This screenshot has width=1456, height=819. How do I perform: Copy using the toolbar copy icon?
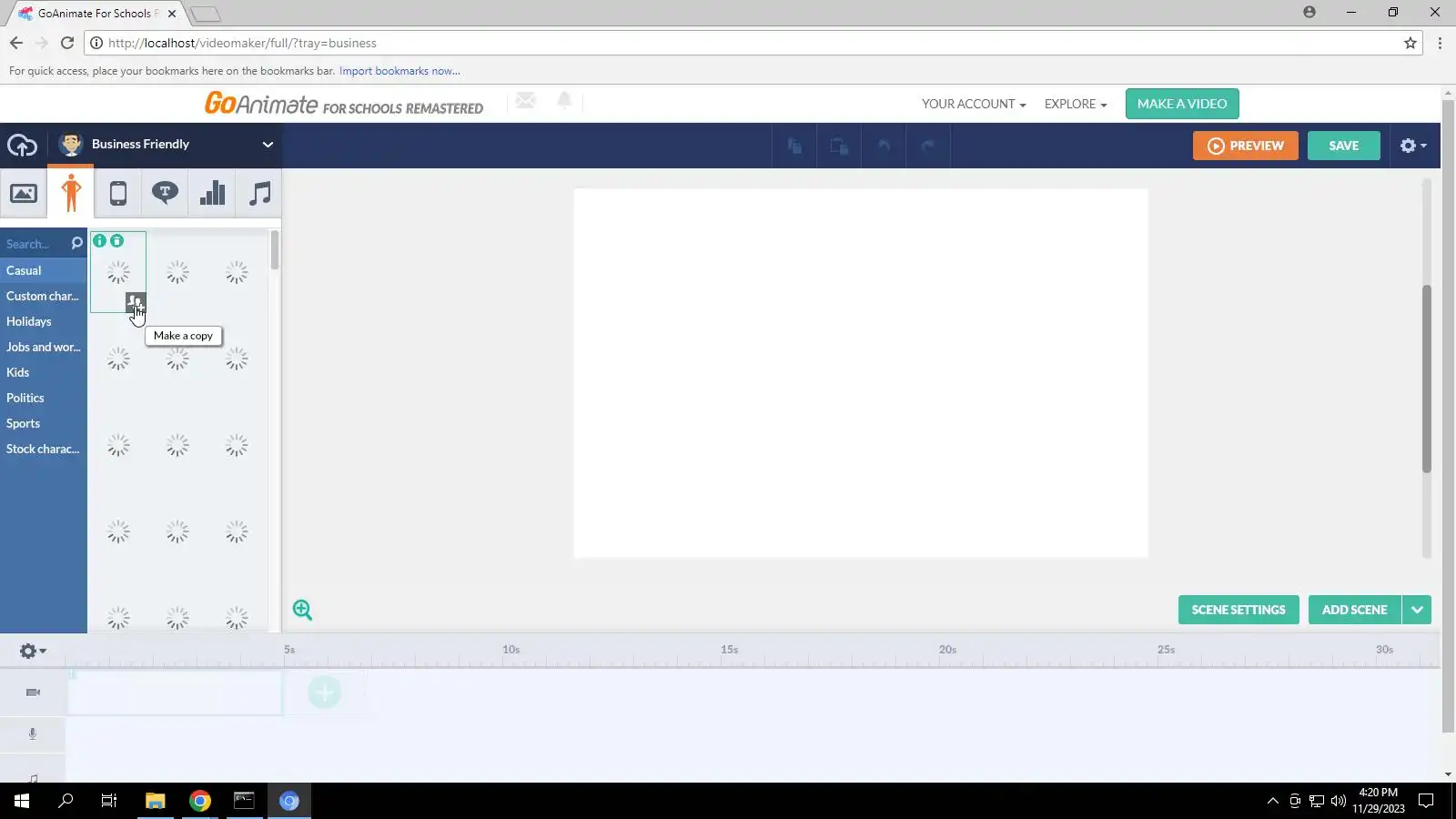(x=794, y=146)
